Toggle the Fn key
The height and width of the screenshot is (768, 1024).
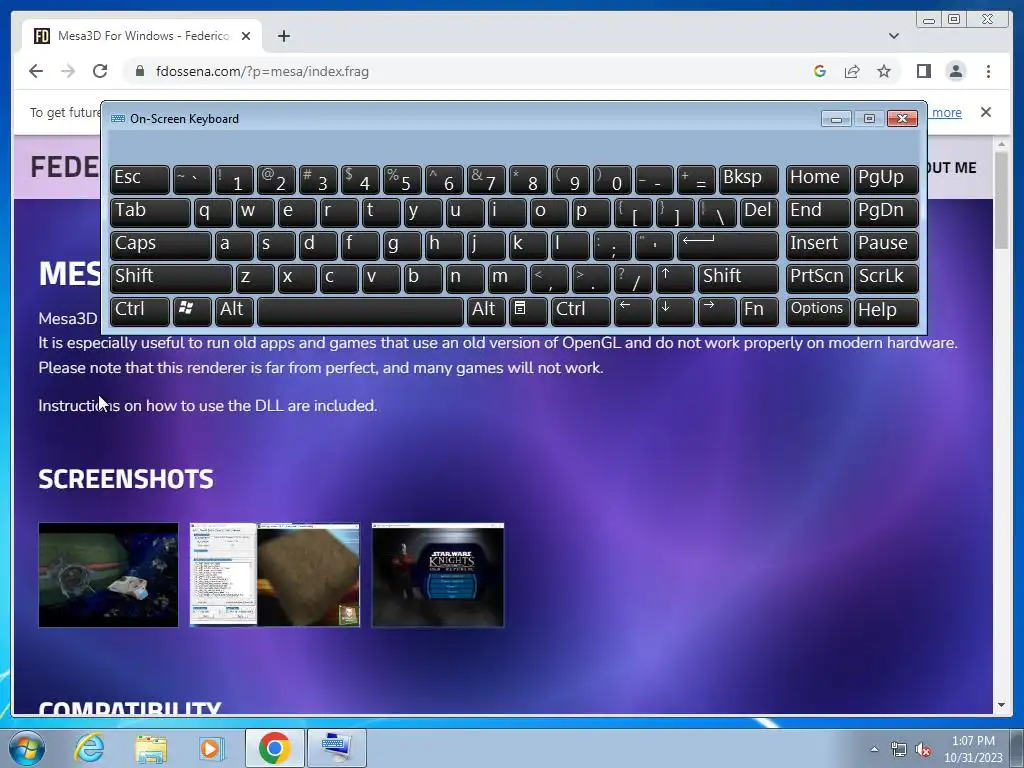(758, 310)
